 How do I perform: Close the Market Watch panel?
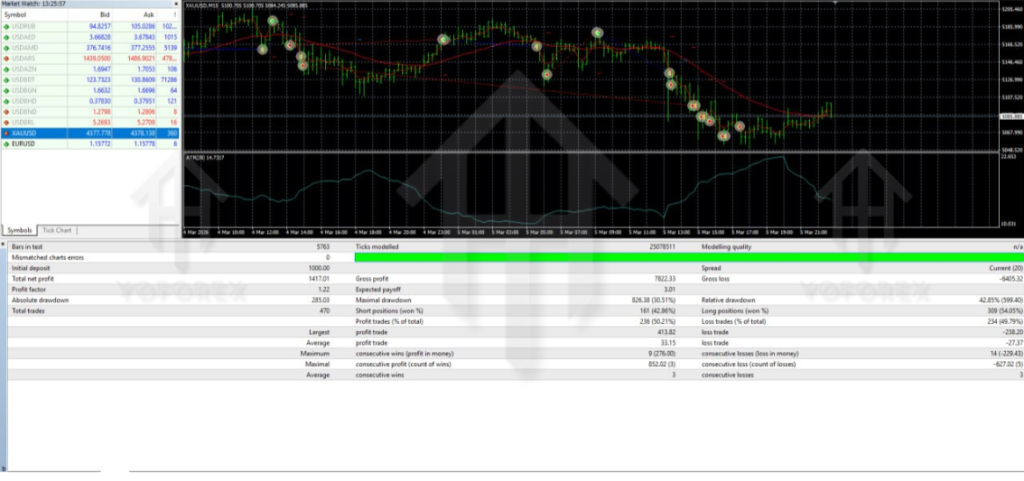175,4
